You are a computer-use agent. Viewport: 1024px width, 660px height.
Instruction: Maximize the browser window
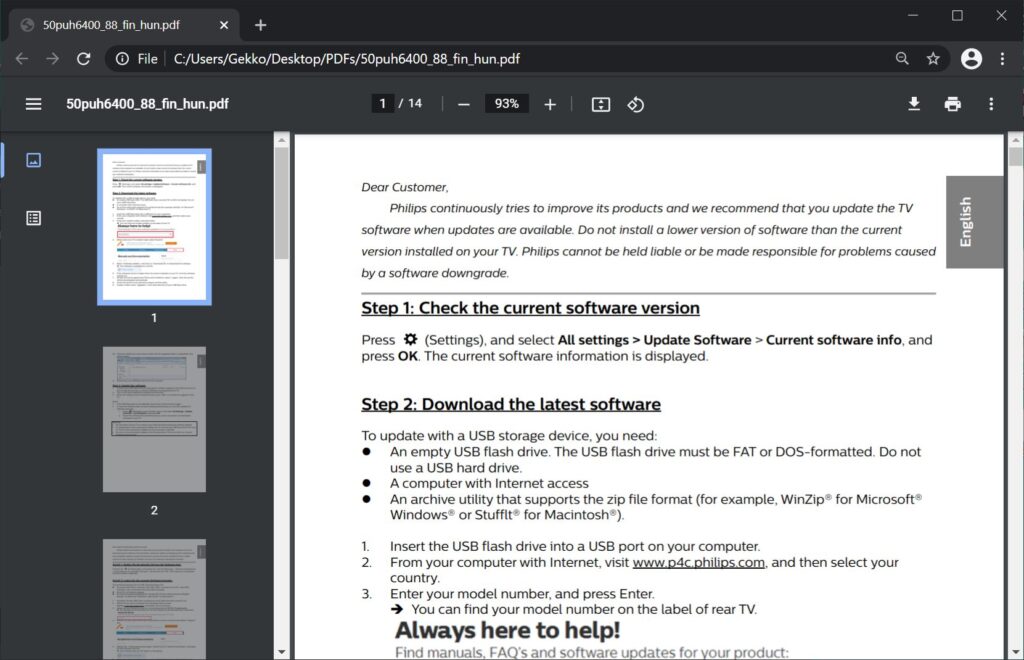click(957, 15)
